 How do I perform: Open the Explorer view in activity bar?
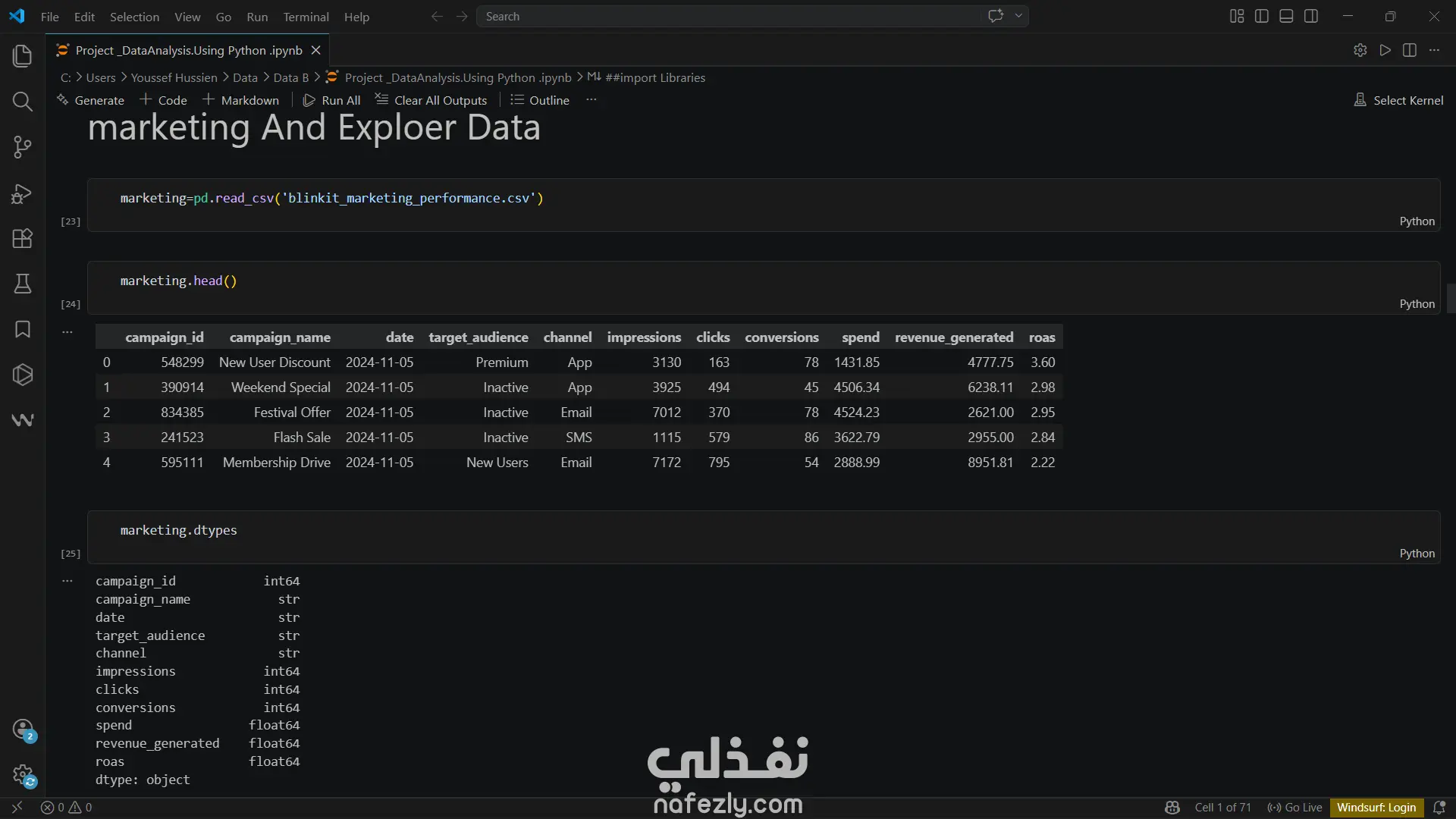coord(23,56)
